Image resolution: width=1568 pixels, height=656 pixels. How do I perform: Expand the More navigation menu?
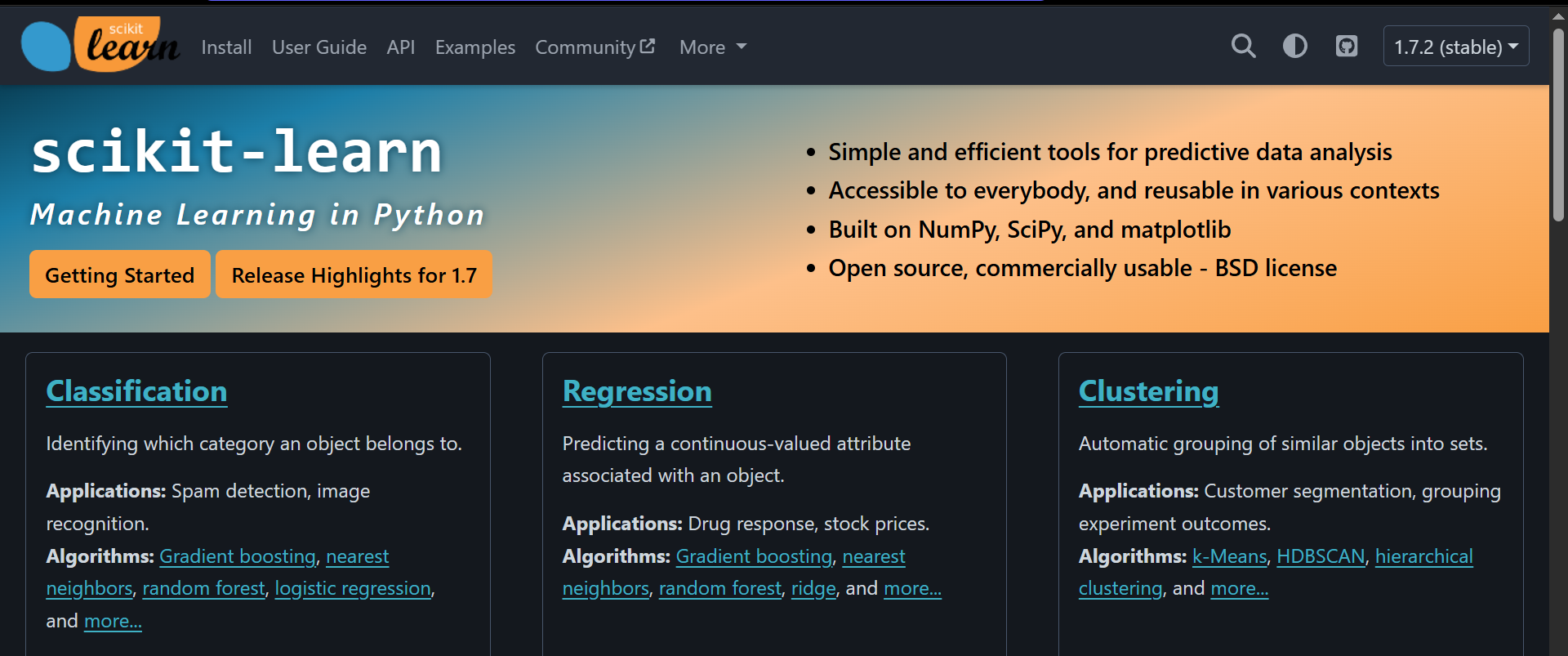pos(712,47)
